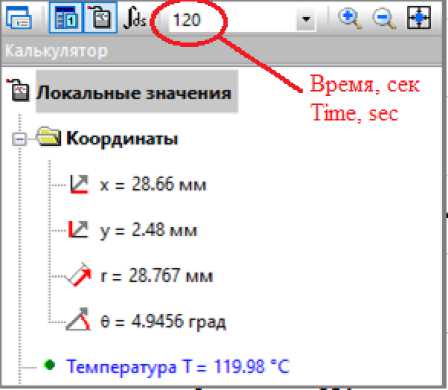Click the Калькулятор panel title bar

click(x=223, y=51)
